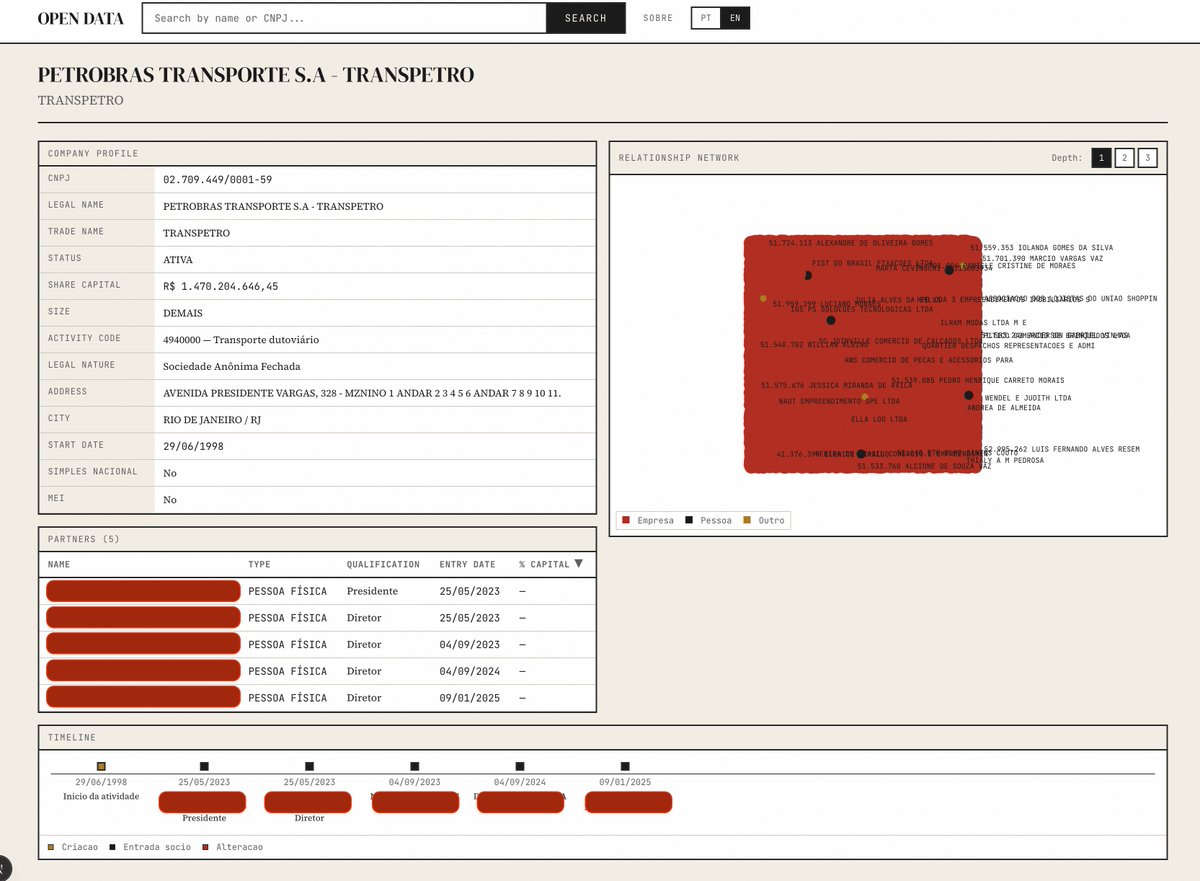Select the Sociedade Anônima Fechada legal nature

231,366
